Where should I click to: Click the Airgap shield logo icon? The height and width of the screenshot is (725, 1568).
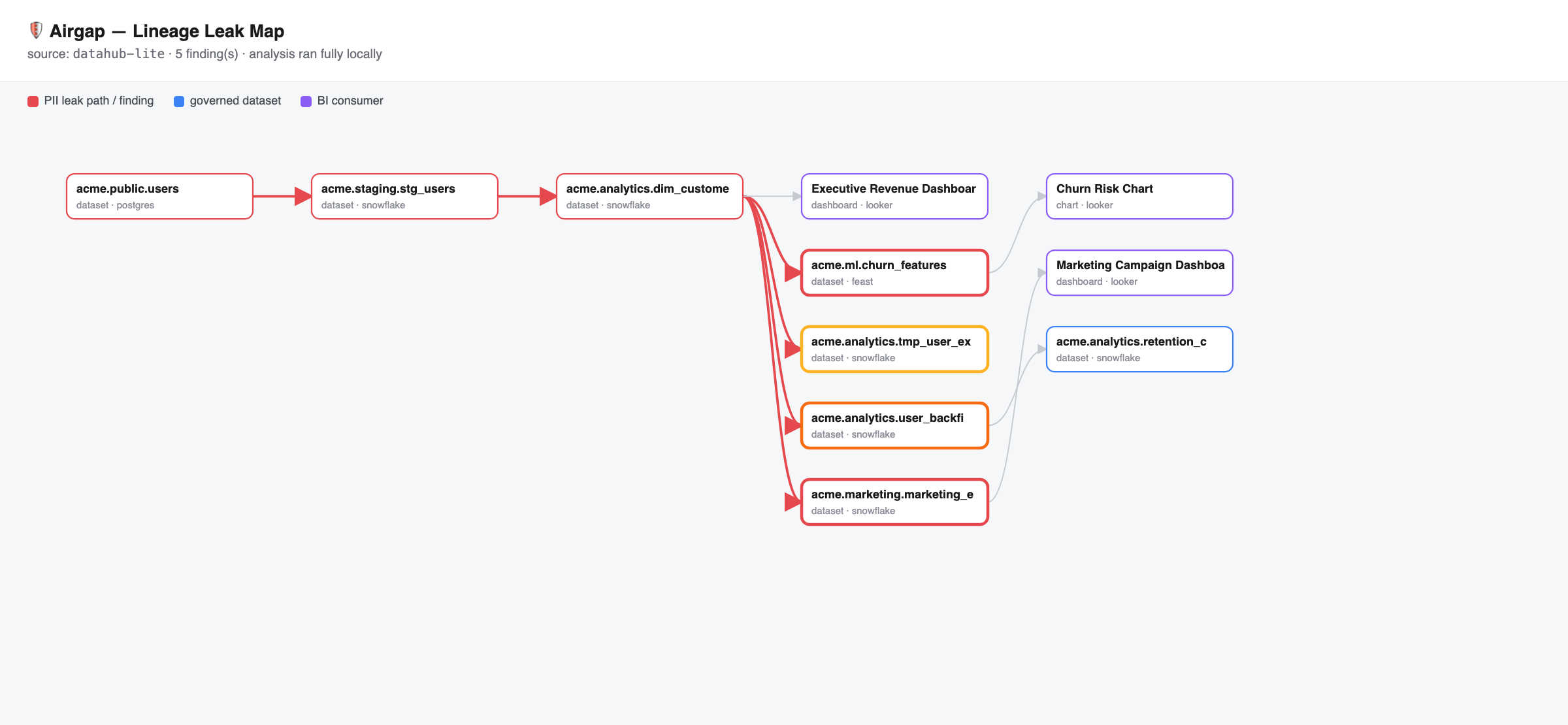point(36,31)
